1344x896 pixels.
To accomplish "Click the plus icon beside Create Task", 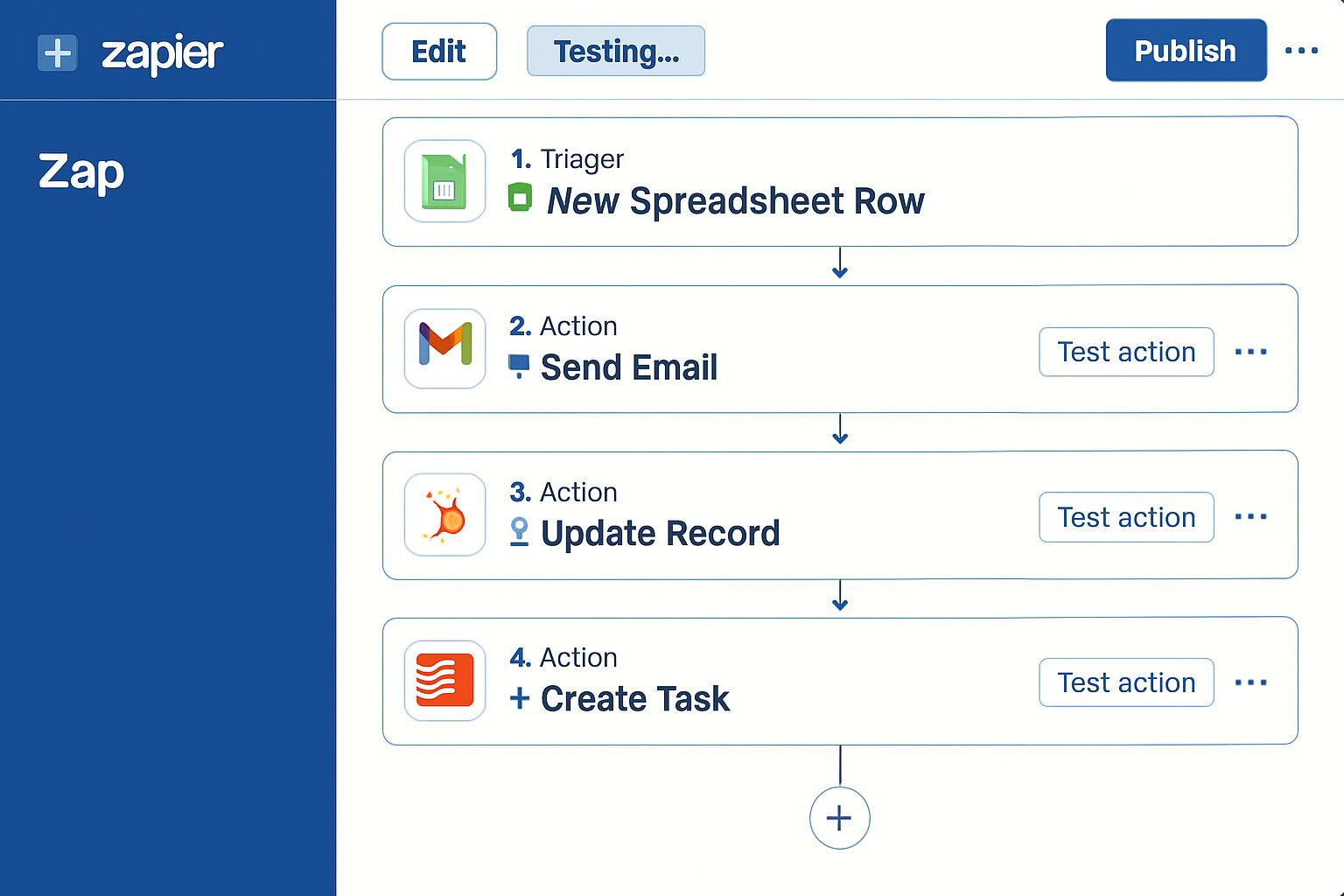I will (x=520, y=698).
